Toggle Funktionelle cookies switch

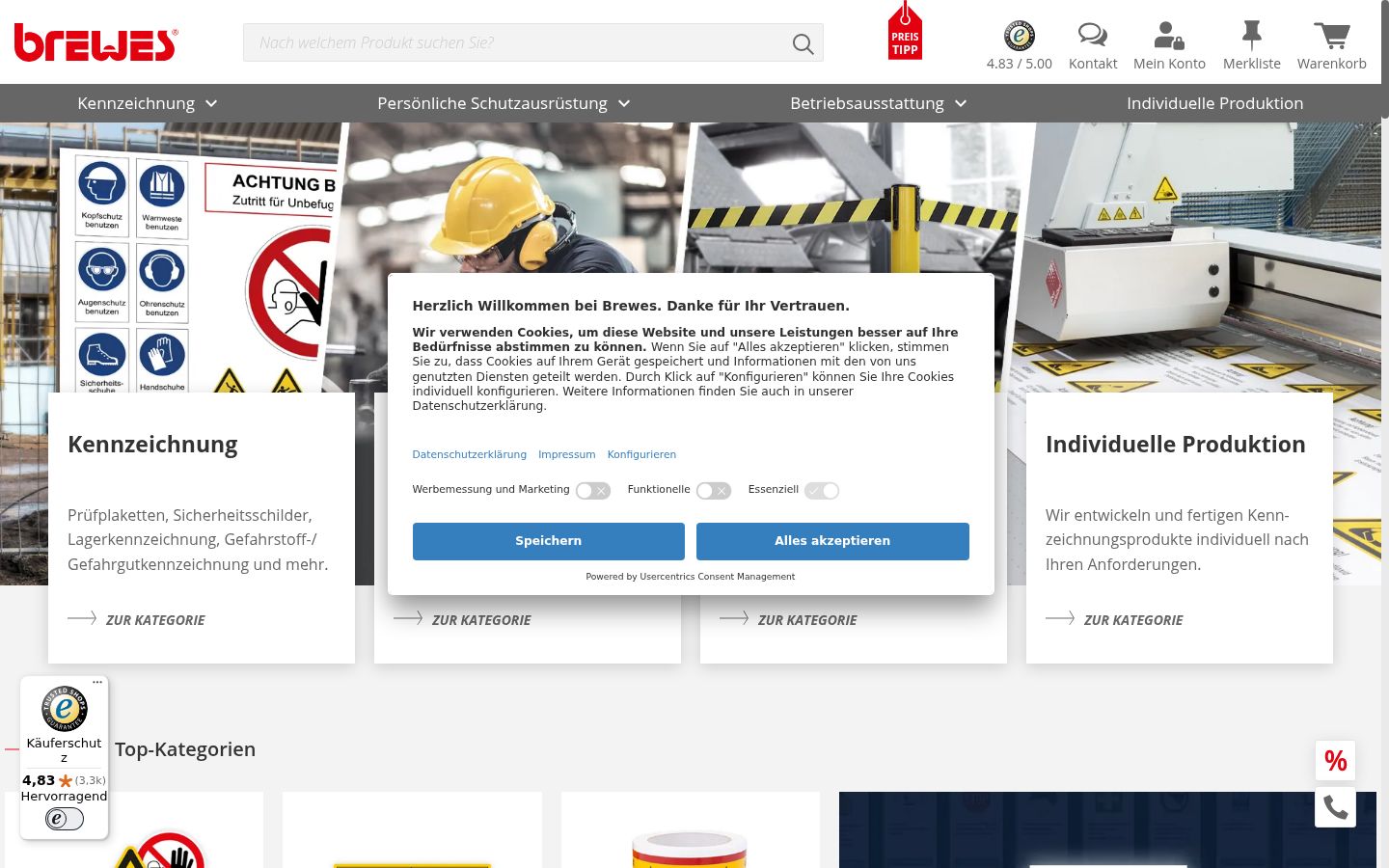714,491
